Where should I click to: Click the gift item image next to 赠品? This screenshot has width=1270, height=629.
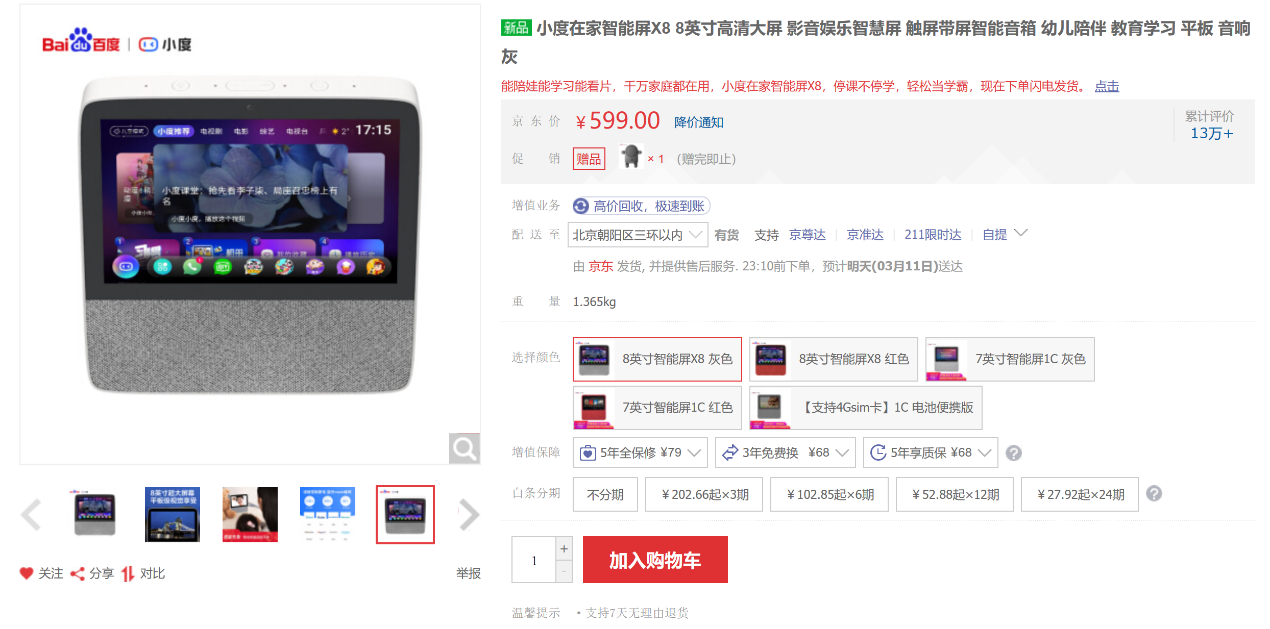[x=630, y=156]
